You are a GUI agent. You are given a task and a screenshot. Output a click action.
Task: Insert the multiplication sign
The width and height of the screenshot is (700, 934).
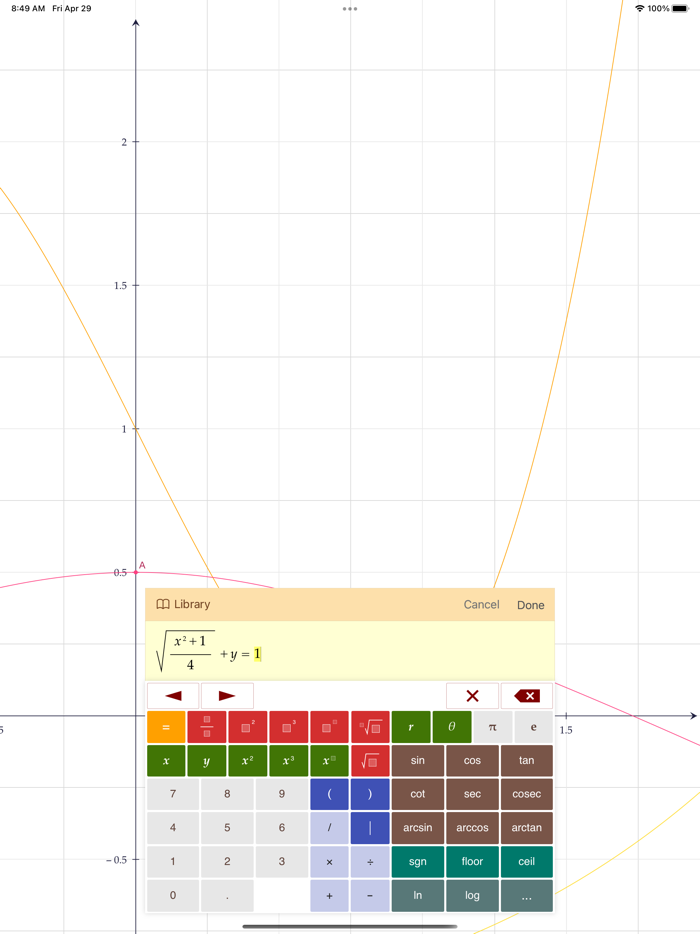coord(329,862)
